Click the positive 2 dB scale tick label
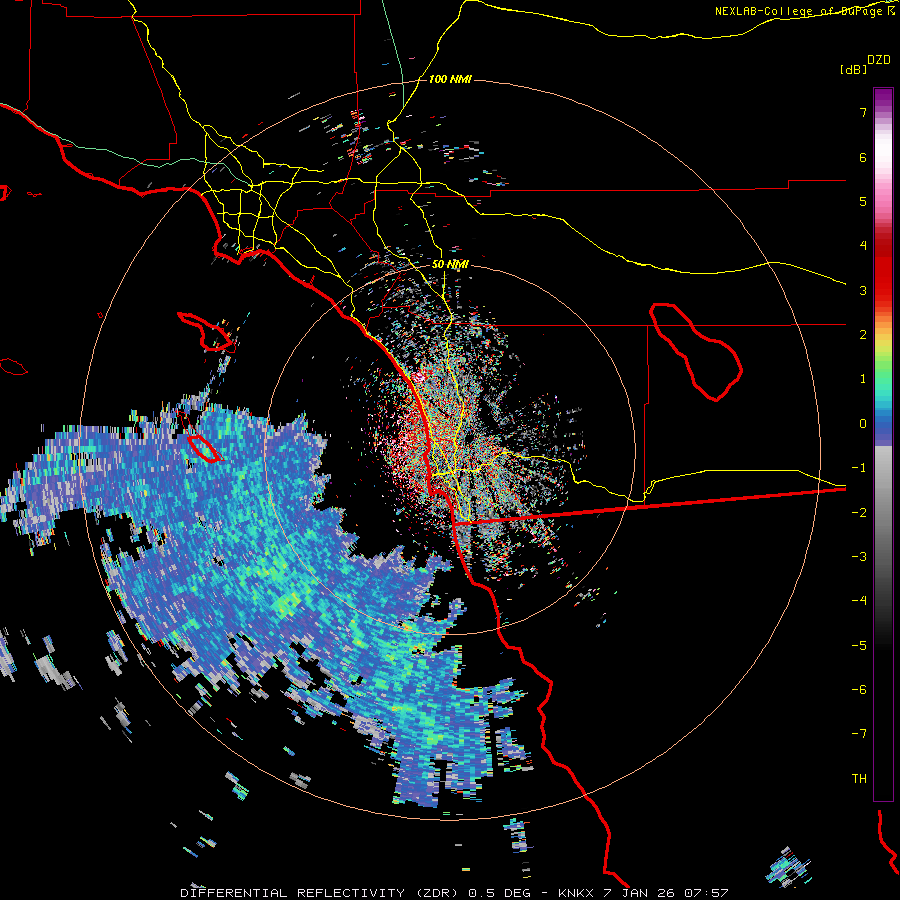The image size is (900, 900). tap(863, 335)
